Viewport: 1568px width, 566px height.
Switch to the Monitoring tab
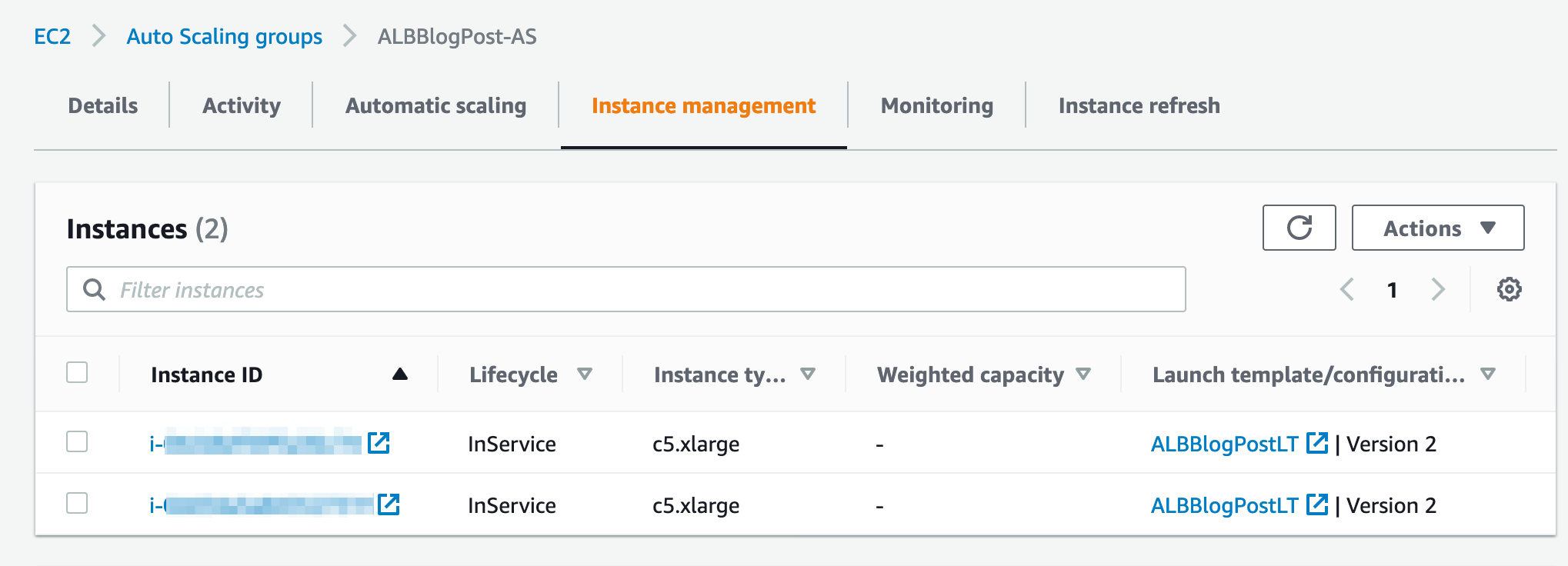pyautogui.click(x=936, y=106)
